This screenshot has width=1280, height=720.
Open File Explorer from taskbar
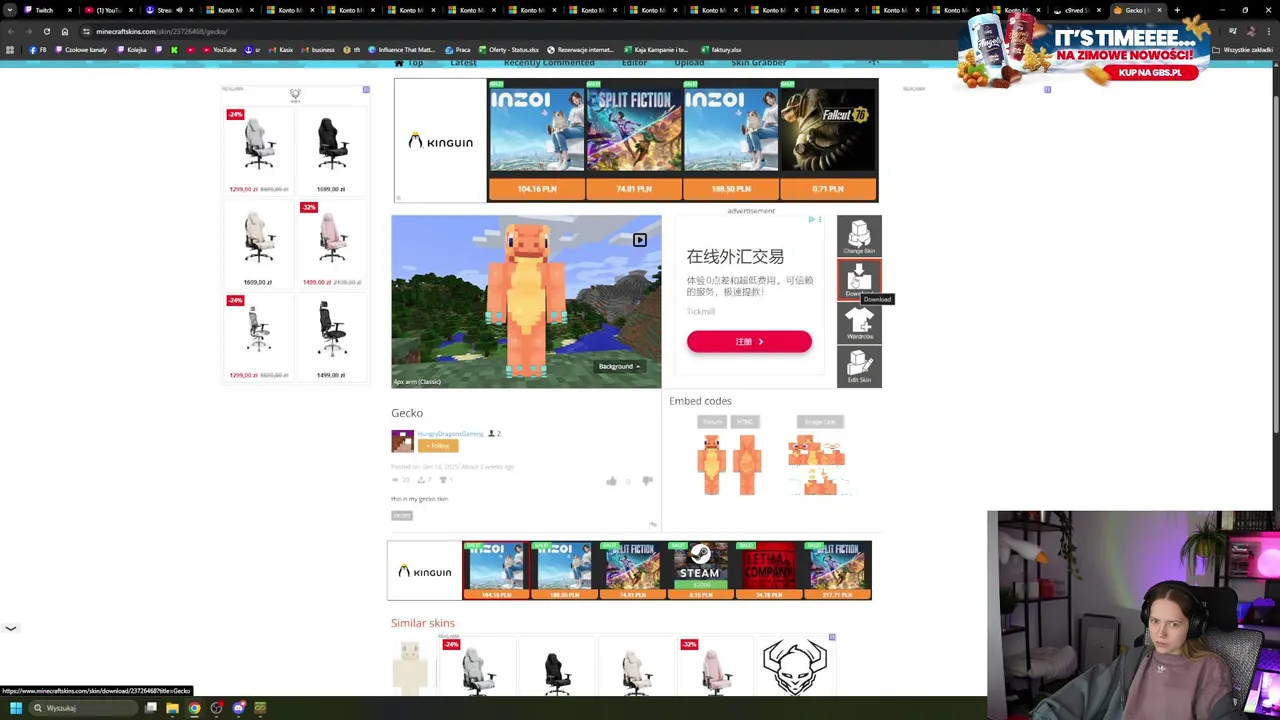click(x=172, y=708)
